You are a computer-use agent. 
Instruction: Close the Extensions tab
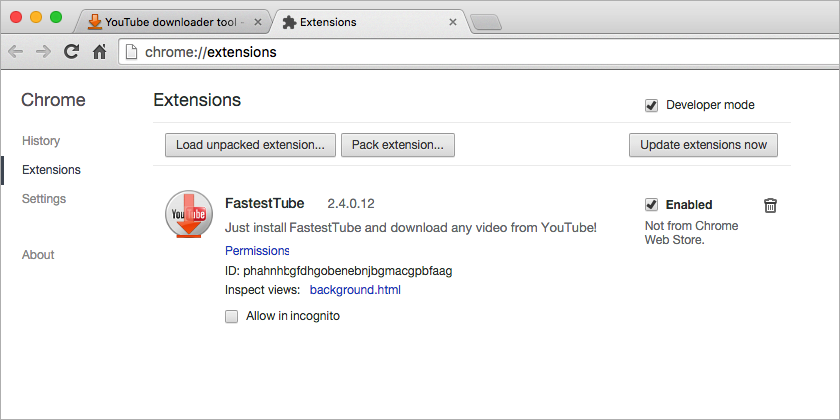[453, 22]
